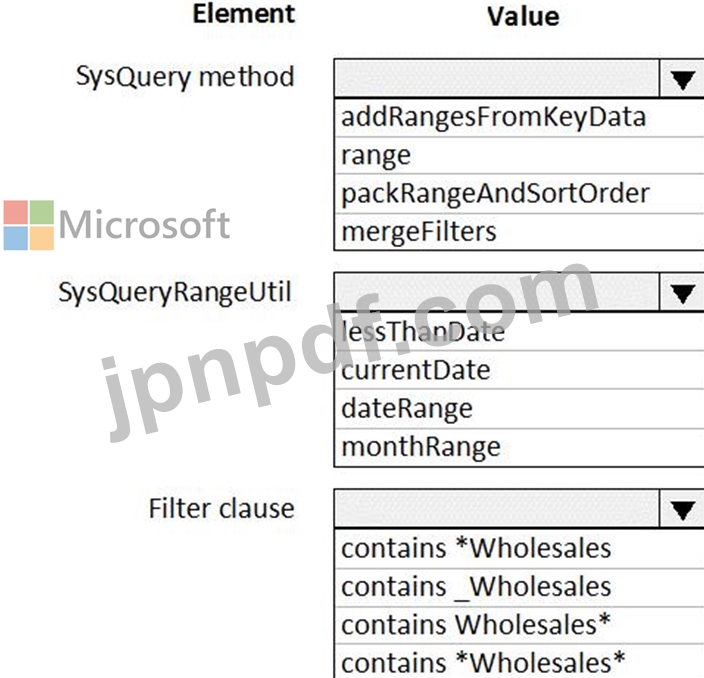Viewport: 704px width, 678px height.
Task: Choose contains _Wholesales option
Action: 476,586
